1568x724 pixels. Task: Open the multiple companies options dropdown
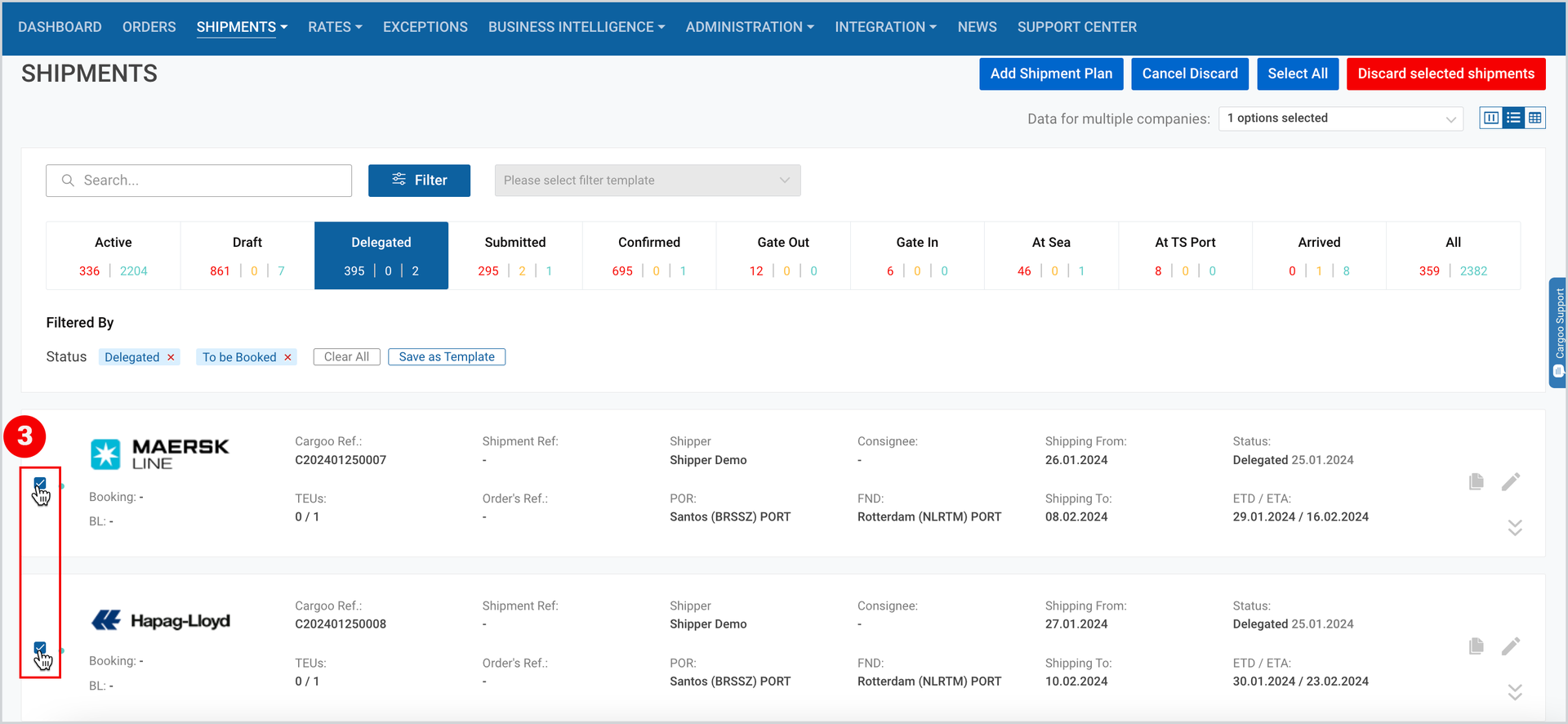point(1342,118)
